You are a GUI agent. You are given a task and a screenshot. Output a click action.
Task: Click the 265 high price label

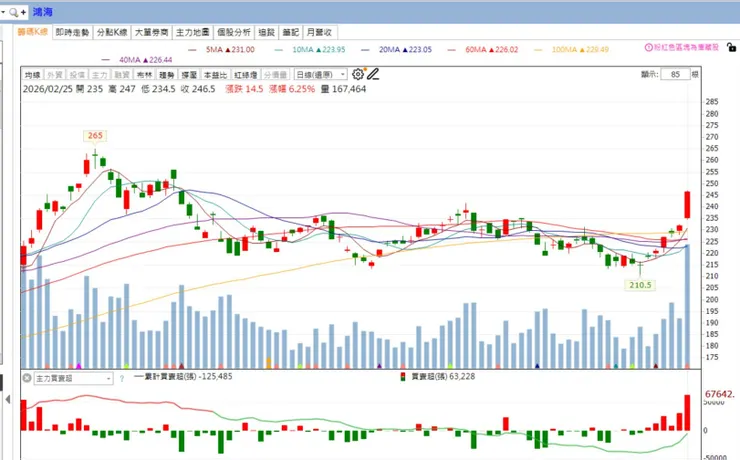95,135
